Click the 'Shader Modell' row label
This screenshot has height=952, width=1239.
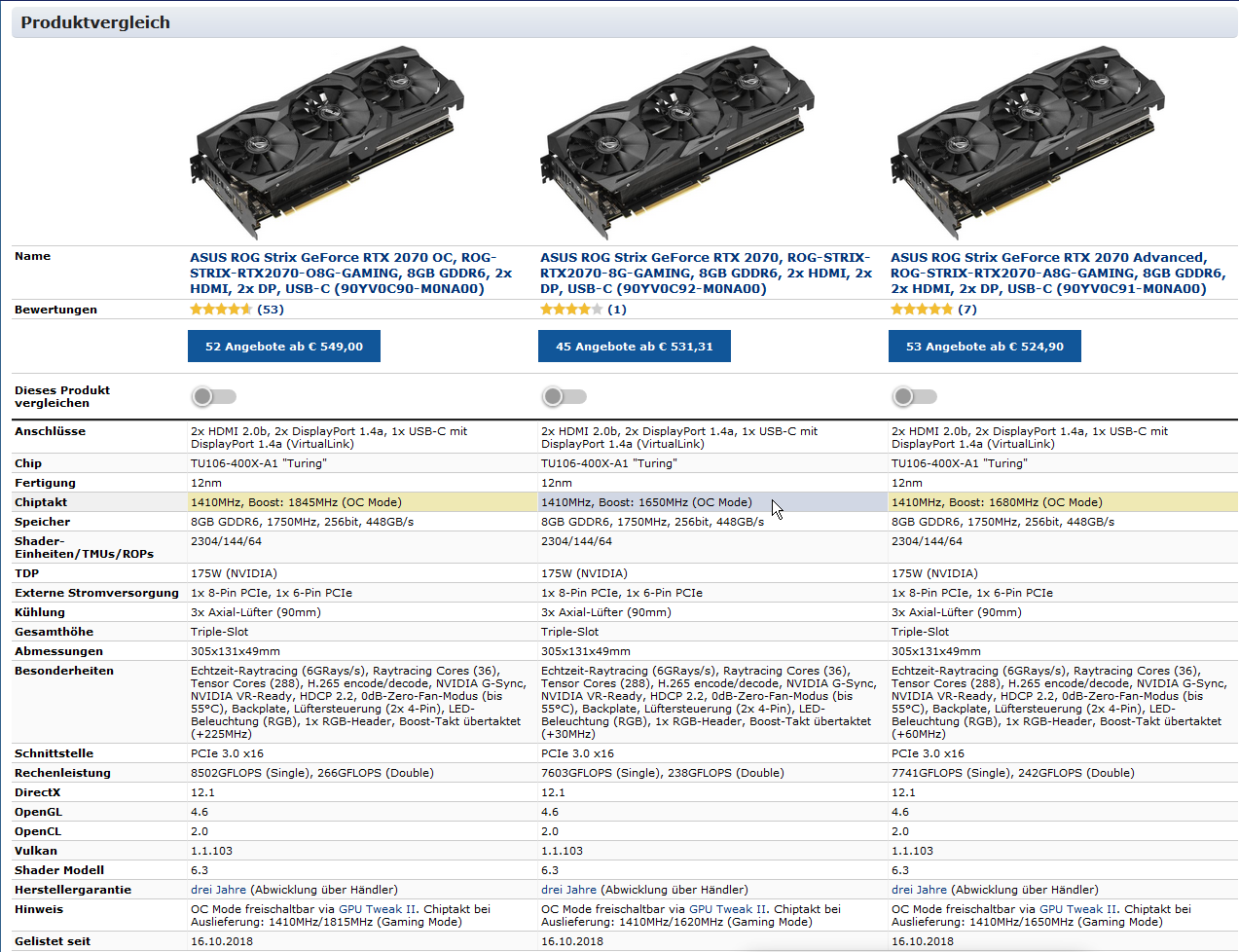tap(59, 870)
